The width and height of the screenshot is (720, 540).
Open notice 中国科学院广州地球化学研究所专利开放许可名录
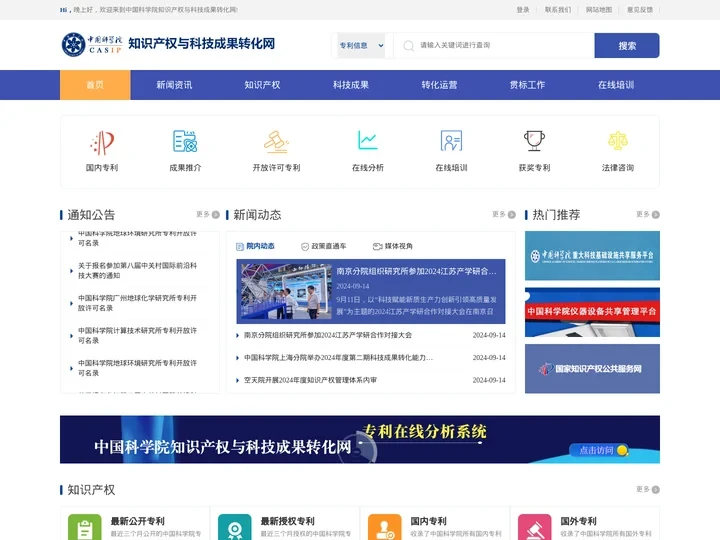click(137, 303)
